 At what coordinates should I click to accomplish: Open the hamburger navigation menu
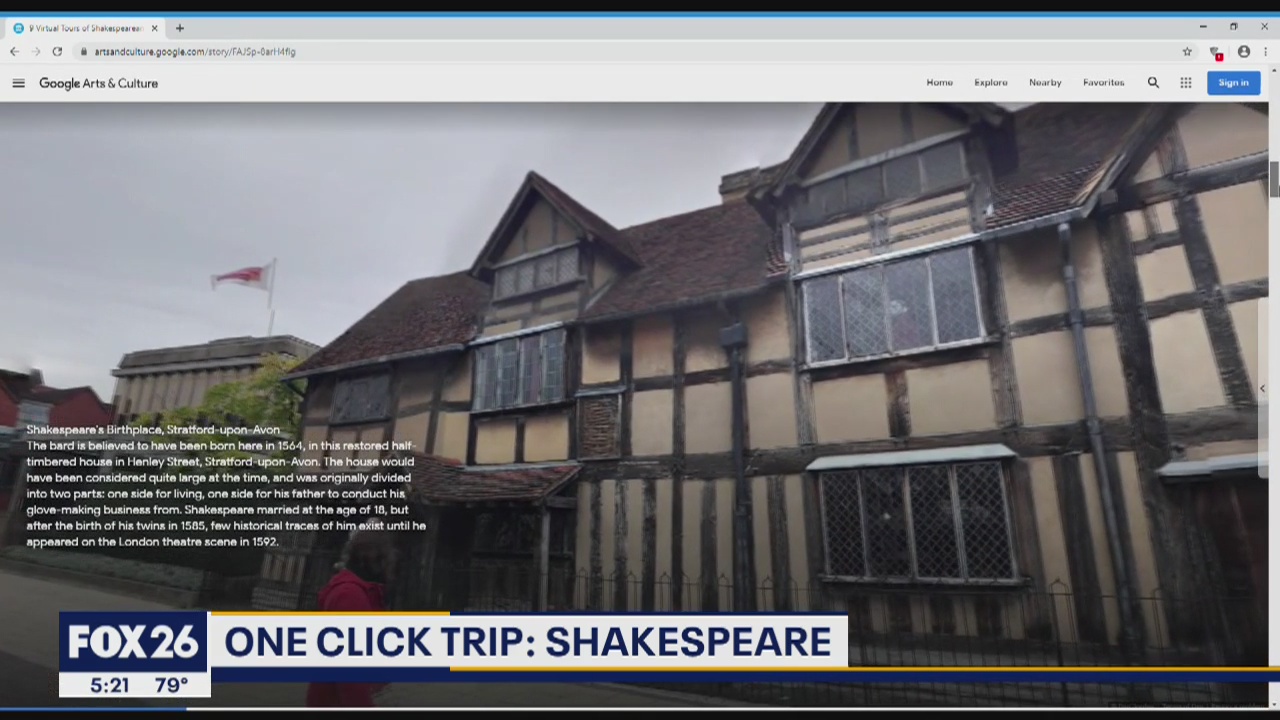[18, 83]
